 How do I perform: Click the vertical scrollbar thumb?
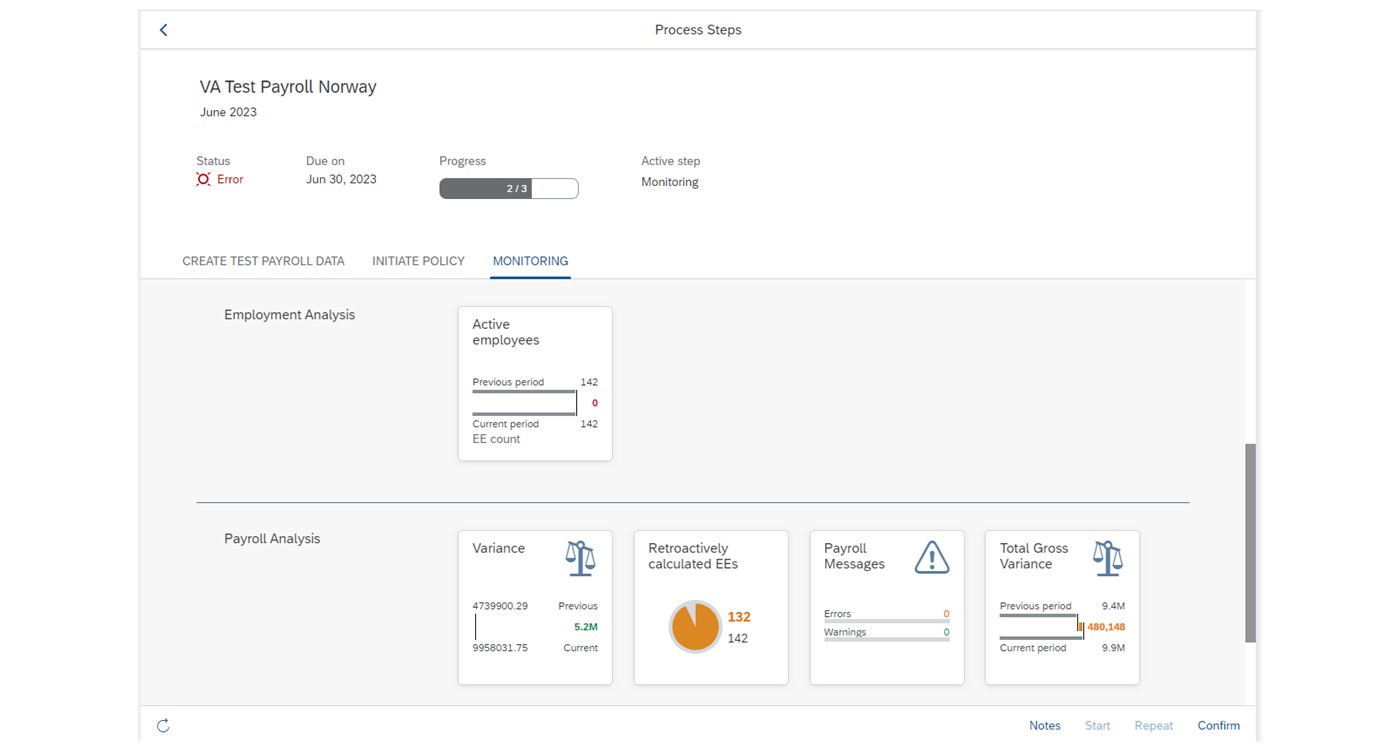coord(1250,542)
